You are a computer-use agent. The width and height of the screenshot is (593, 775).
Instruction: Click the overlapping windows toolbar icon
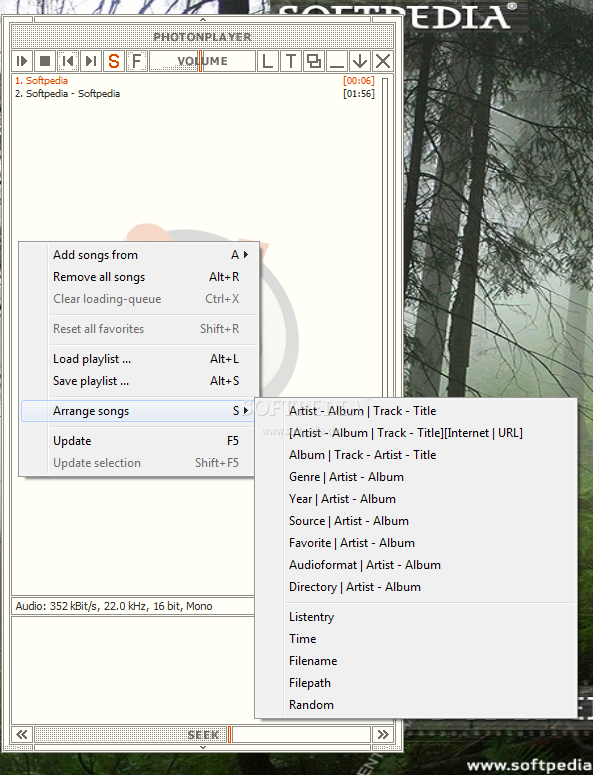pyautogui.click(x=314, y=61)
